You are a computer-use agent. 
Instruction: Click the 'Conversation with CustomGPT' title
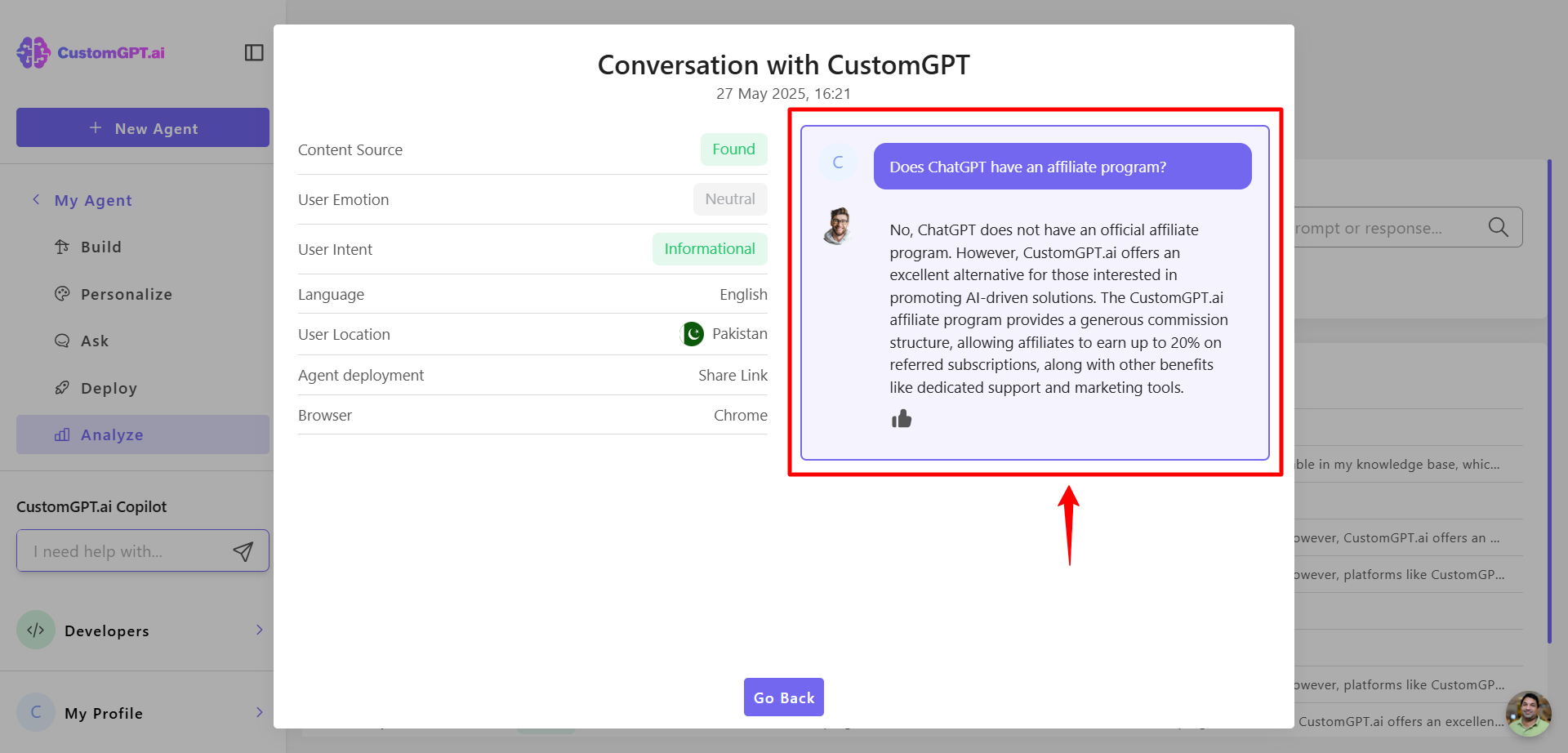[x=784, y=65]
